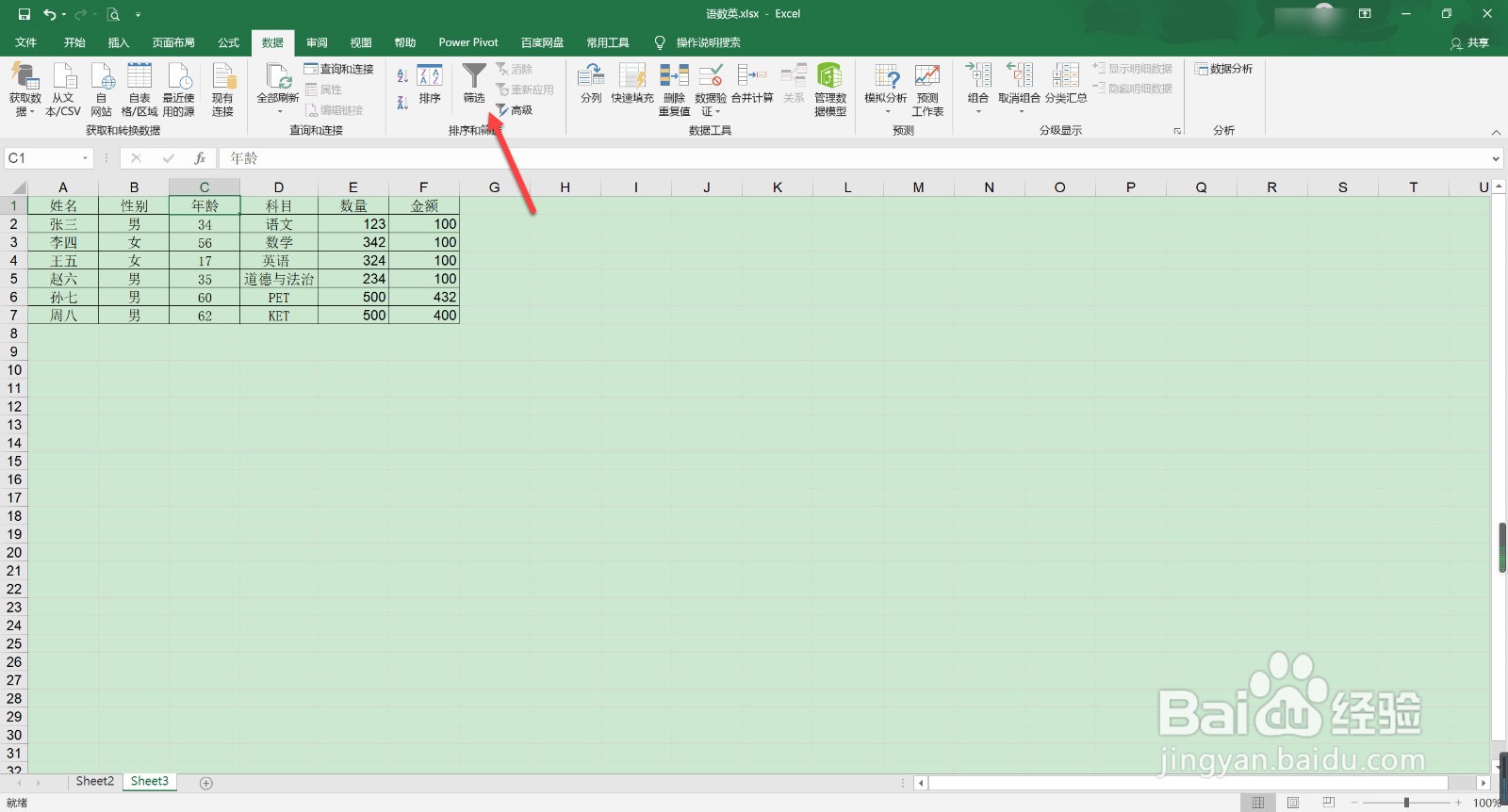Collapse the ribbon

pos(1496,131)
